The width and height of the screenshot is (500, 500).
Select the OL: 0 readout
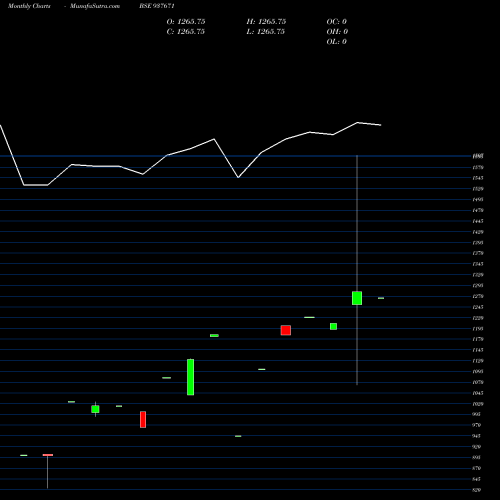tap(337, 42)
